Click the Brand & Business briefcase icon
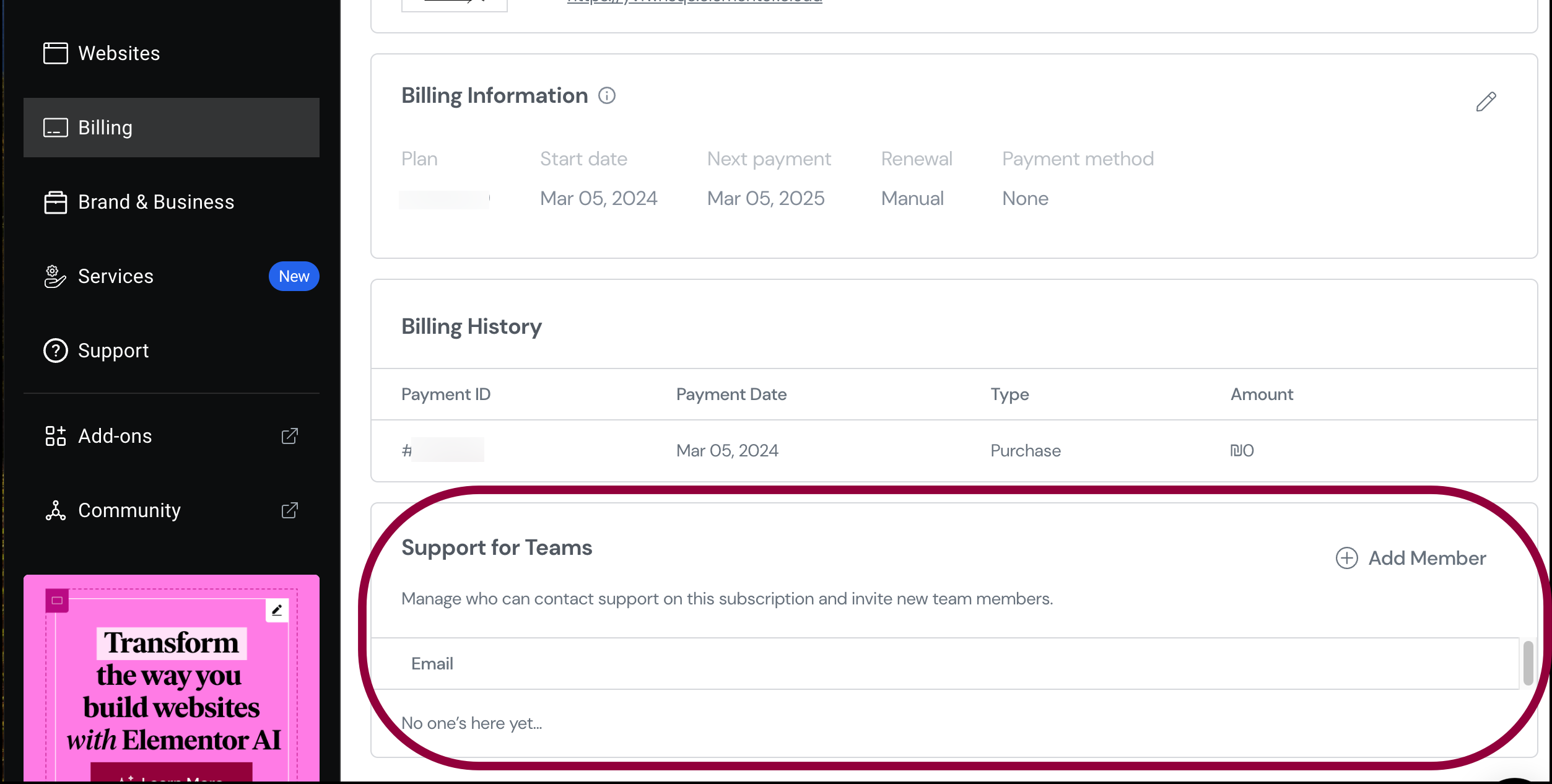This screenshot has width=1552, height=784. click(x=55, y=202)
